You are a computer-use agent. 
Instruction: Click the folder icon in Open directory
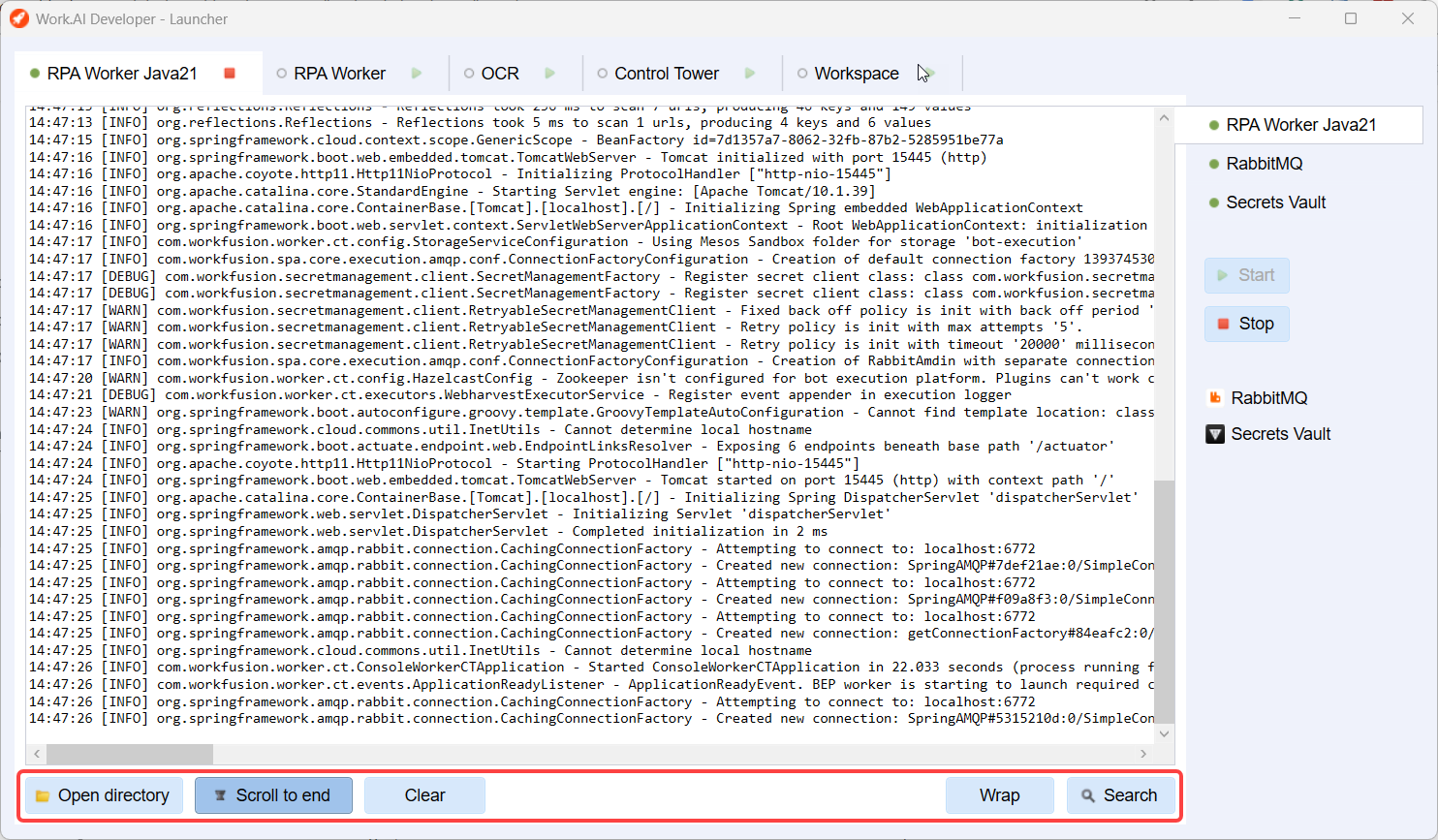tap(43, 796)
